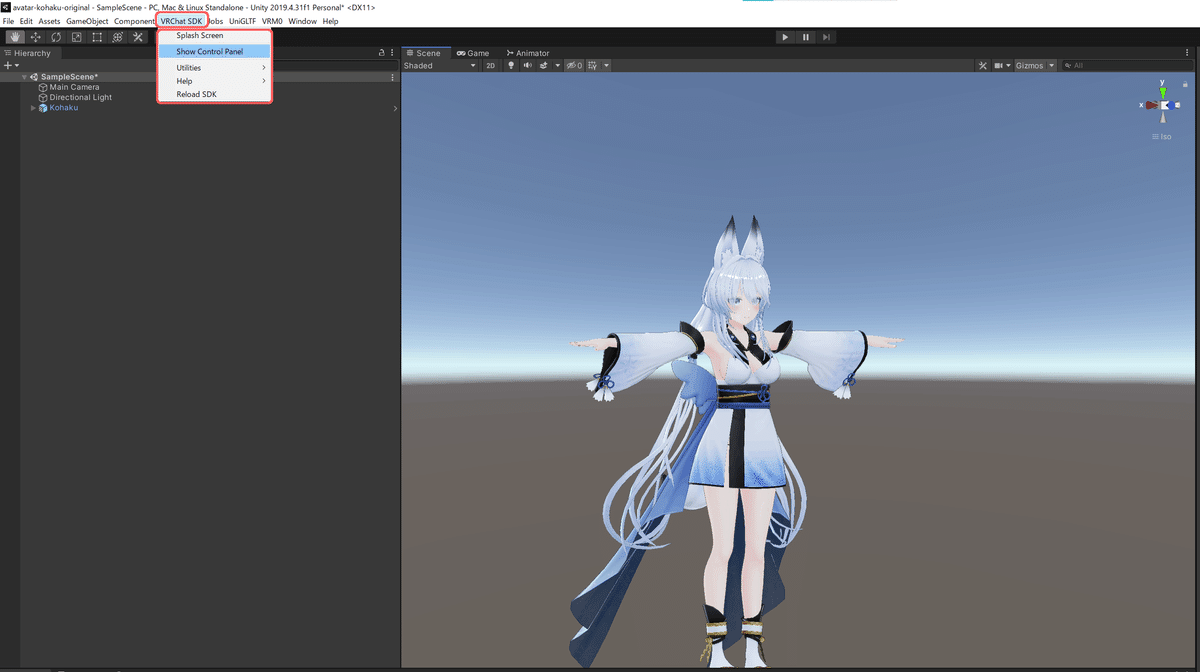Open the File menu
Image resolution: width=1200 pixels, height=672 pixels.
8,21
